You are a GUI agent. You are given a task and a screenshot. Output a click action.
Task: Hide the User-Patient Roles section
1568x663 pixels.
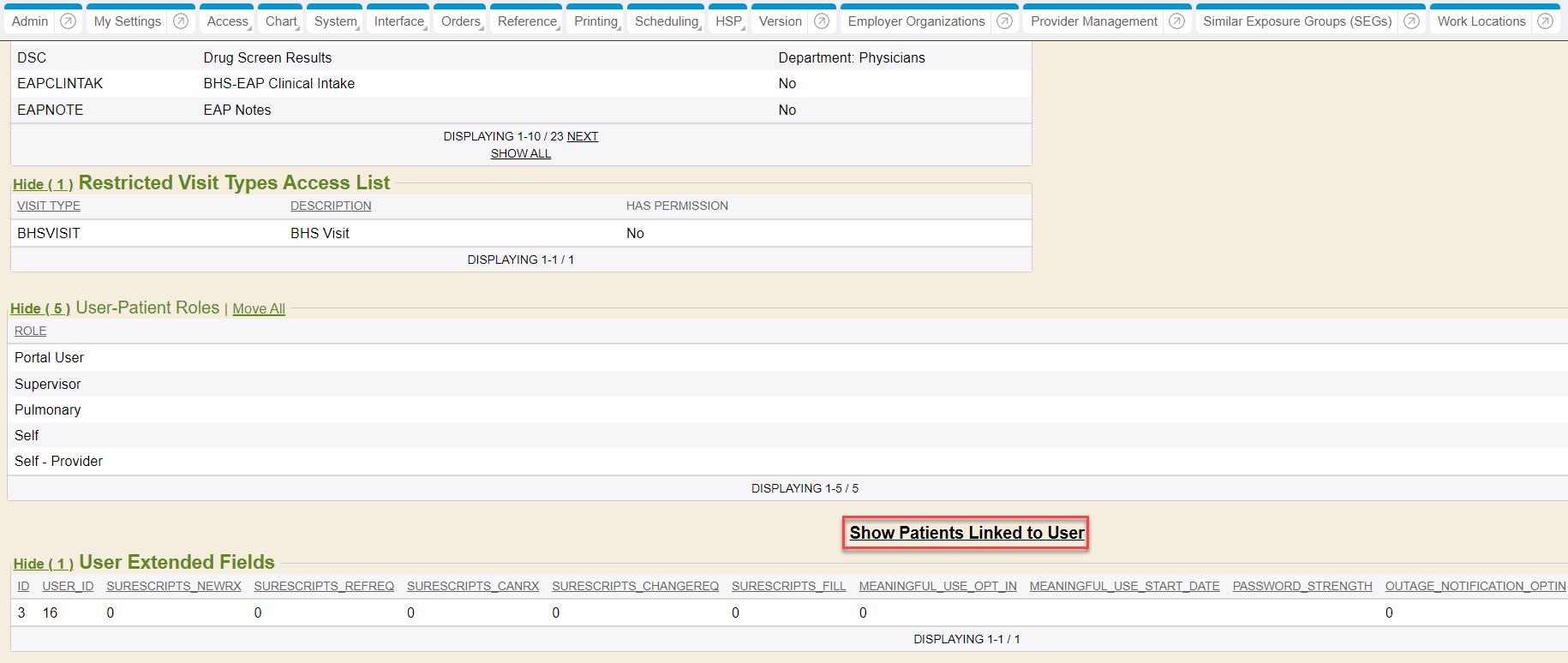point(39,309)
